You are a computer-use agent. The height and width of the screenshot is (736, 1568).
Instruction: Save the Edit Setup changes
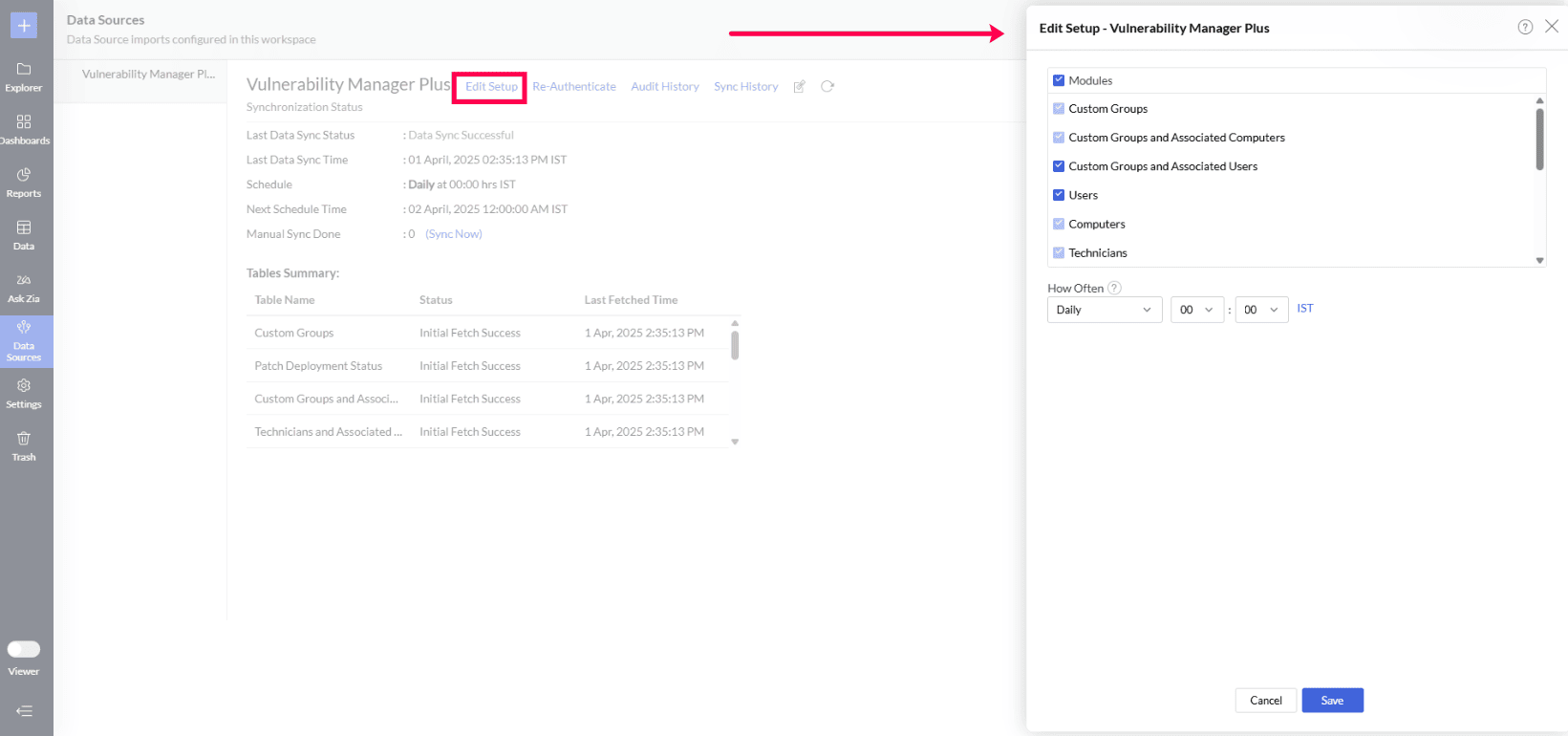[1332, 701]
